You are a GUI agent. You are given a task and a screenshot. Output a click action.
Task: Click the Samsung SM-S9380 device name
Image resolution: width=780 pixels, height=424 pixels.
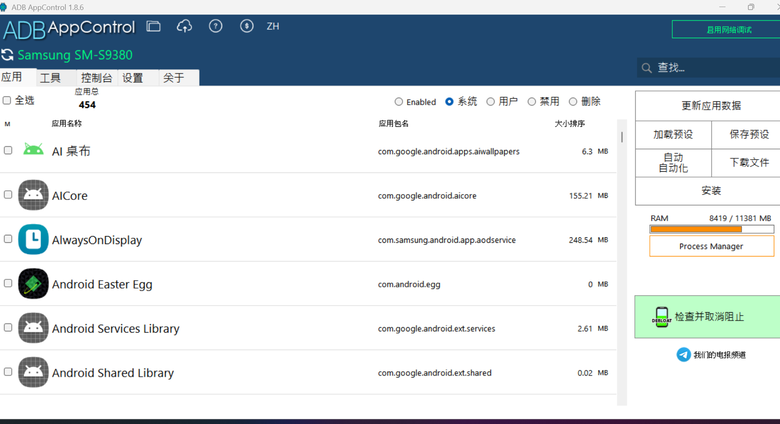point(75,55)
